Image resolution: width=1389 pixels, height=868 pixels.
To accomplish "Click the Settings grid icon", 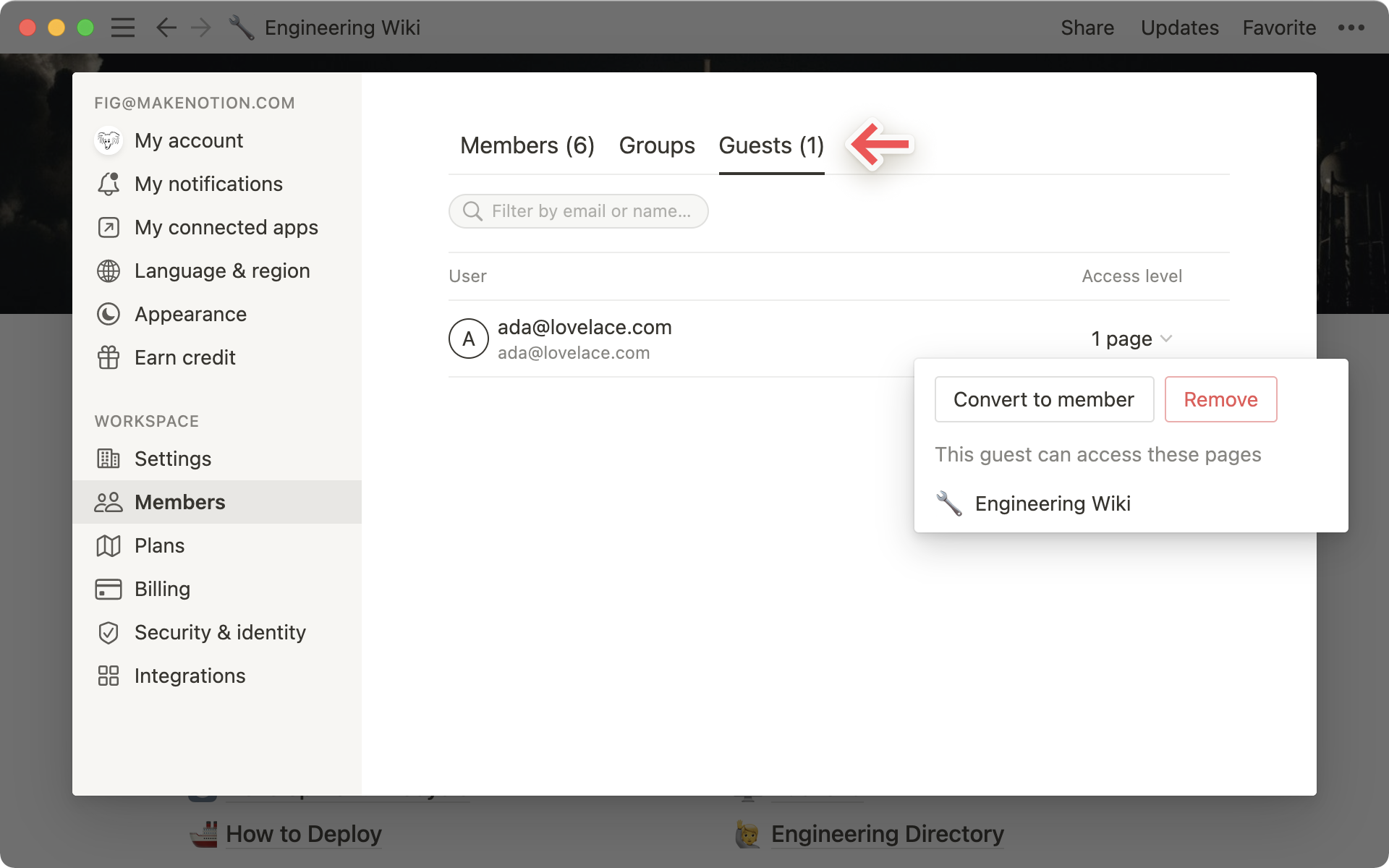I will [x=109, y=458].
